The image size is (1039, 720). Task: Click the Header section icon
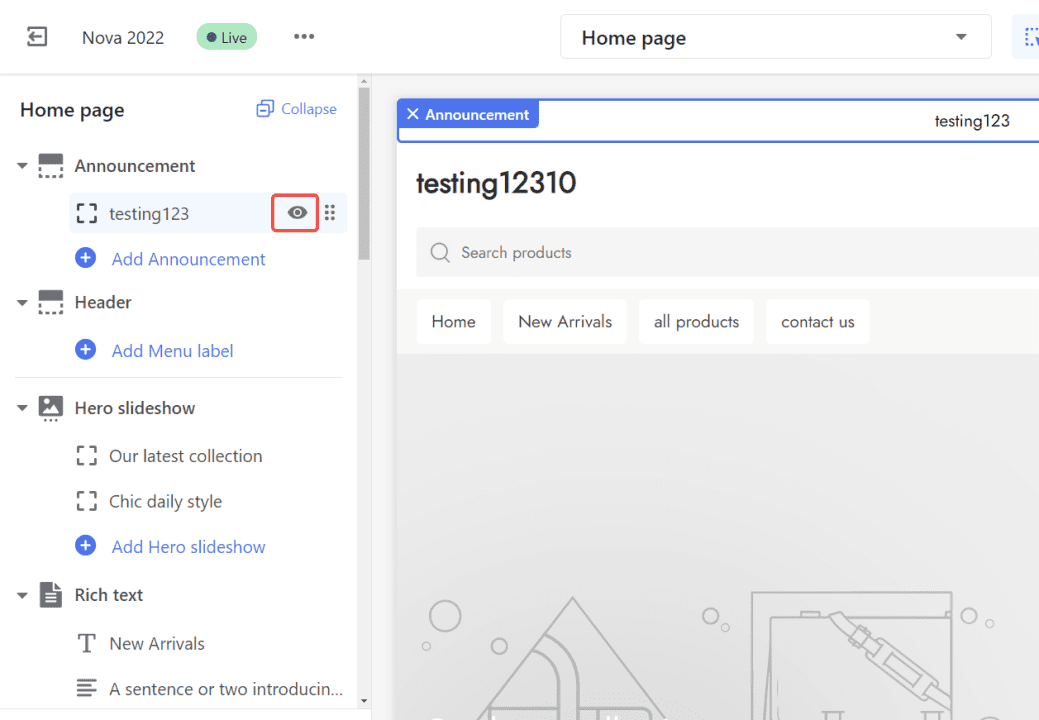[51, 302]
